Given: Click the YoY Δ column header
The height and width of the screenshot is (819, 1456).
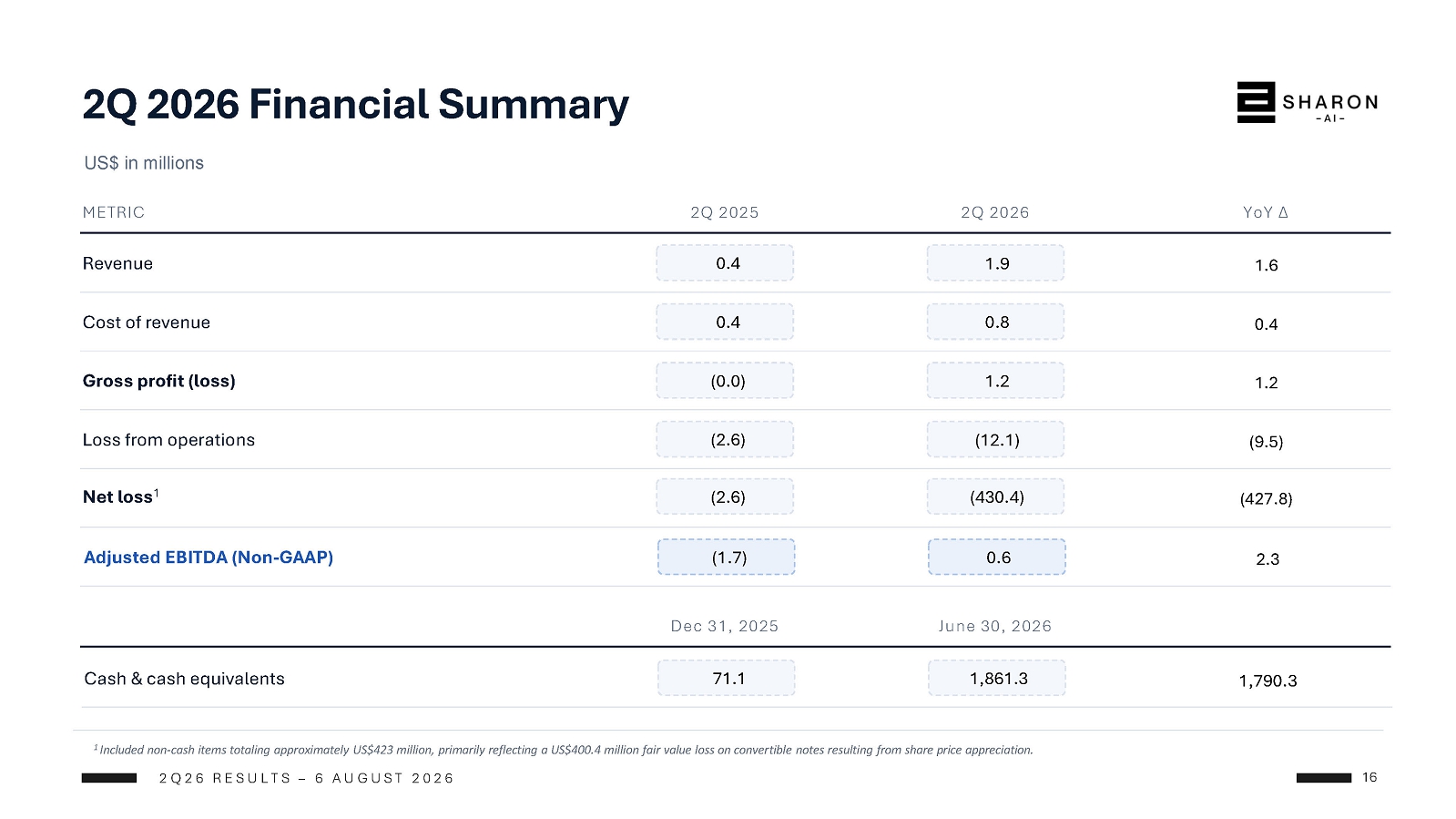Looking at the screenshot, I should 1266,212.
